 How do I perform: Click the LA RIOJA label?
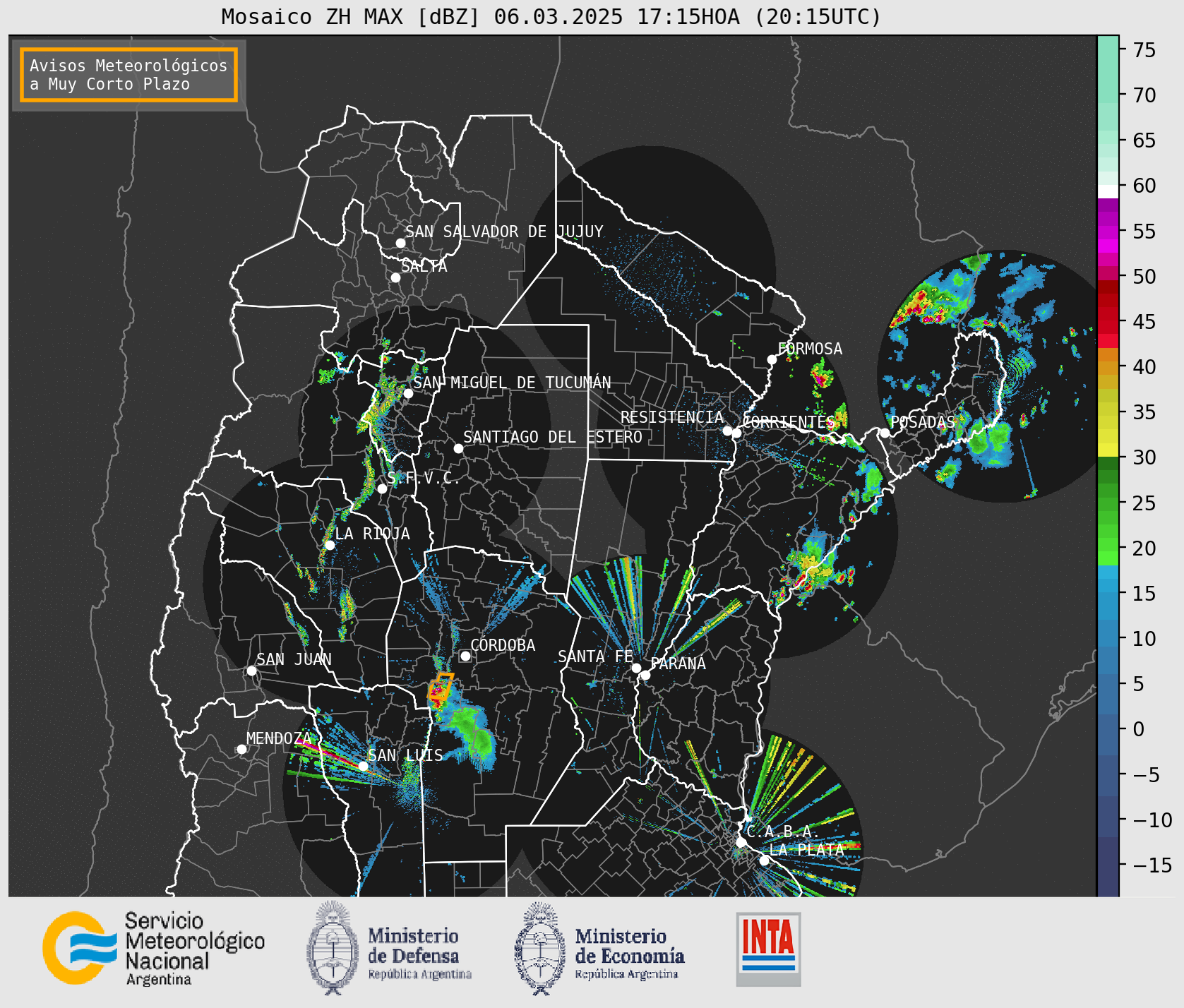click(372, 534)
